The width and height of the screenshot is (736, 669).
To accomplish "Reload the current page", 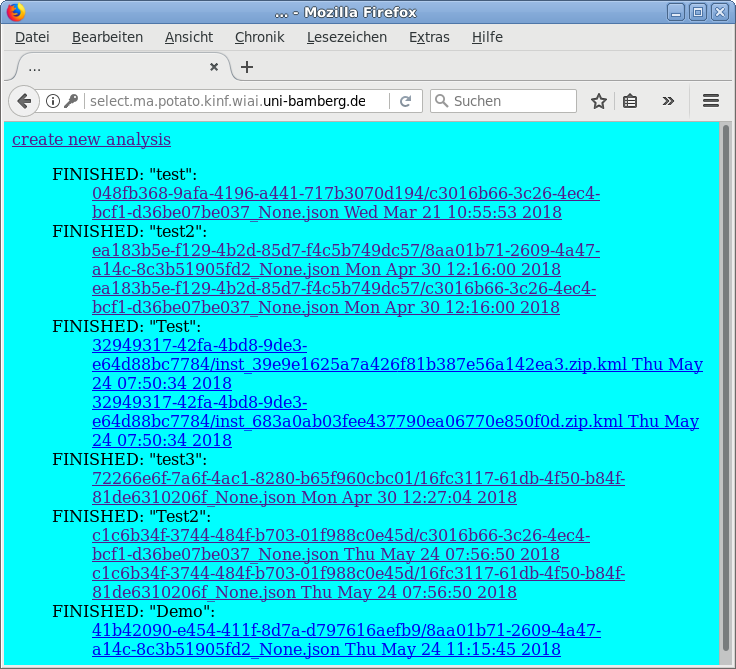I will [405, 101].
